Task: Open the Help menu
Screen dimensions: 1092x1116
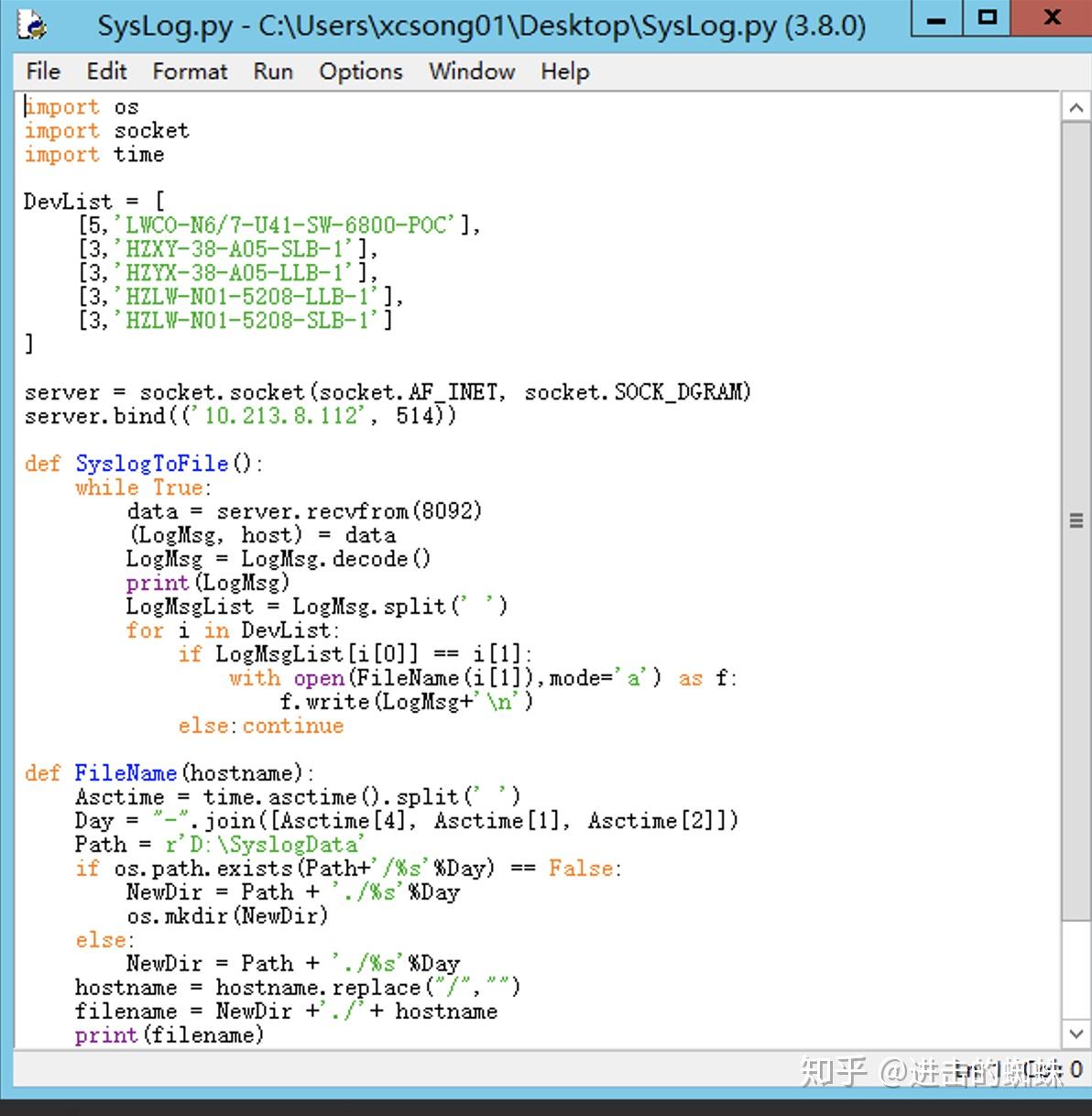Action: click(x=563, y=71)
